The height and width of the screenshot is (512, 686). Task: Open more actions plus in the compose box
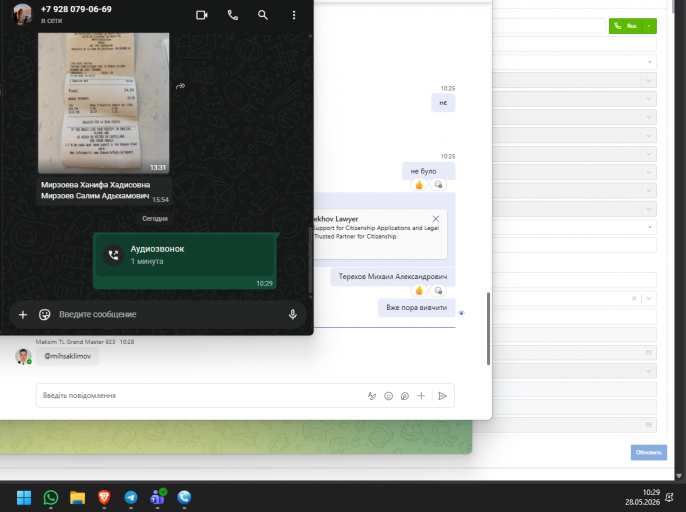coord(421,396)
